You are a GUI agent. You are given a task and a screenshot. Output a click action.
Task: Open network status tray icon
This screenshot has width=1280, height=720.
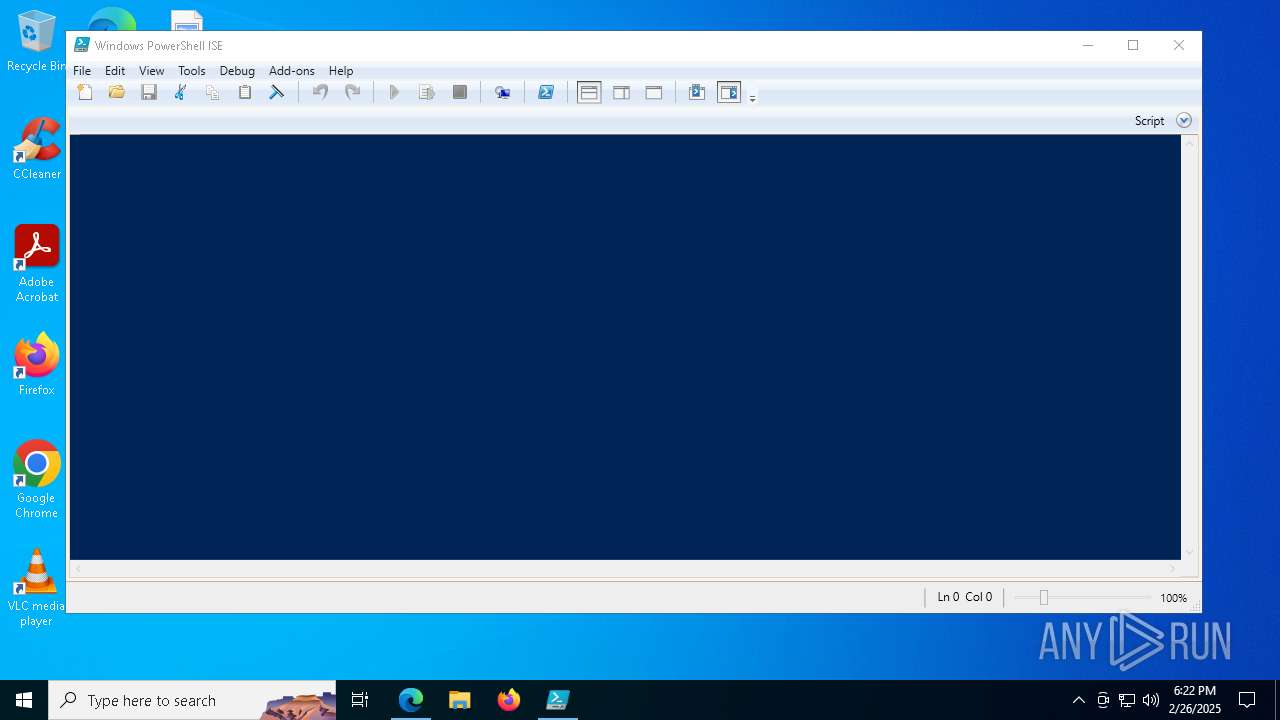(x=1127, y=700)
